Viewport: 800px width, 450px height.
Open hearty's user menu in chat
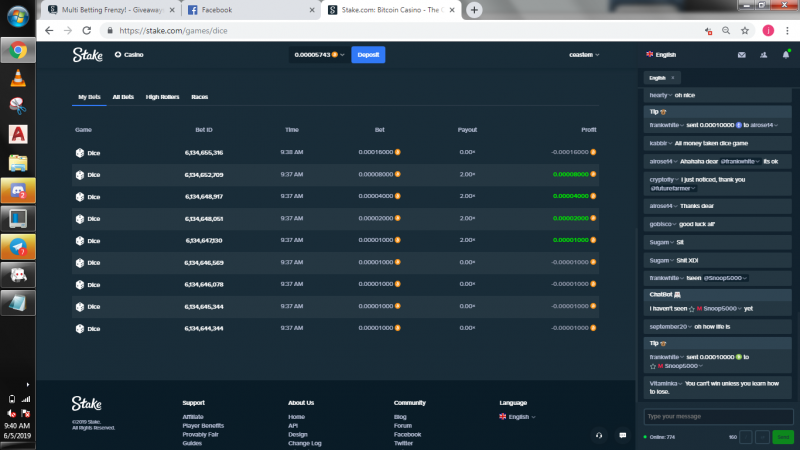click(x=661, y=95)
